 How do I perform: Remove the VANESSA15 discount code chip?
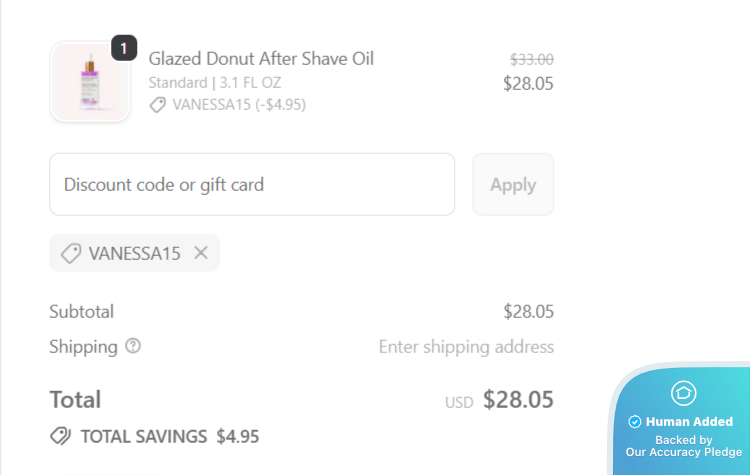click(201, 253)
